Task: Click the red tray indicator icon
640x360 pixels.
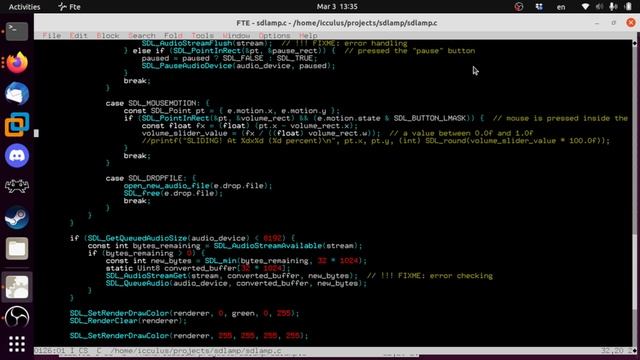Action: 519,7
